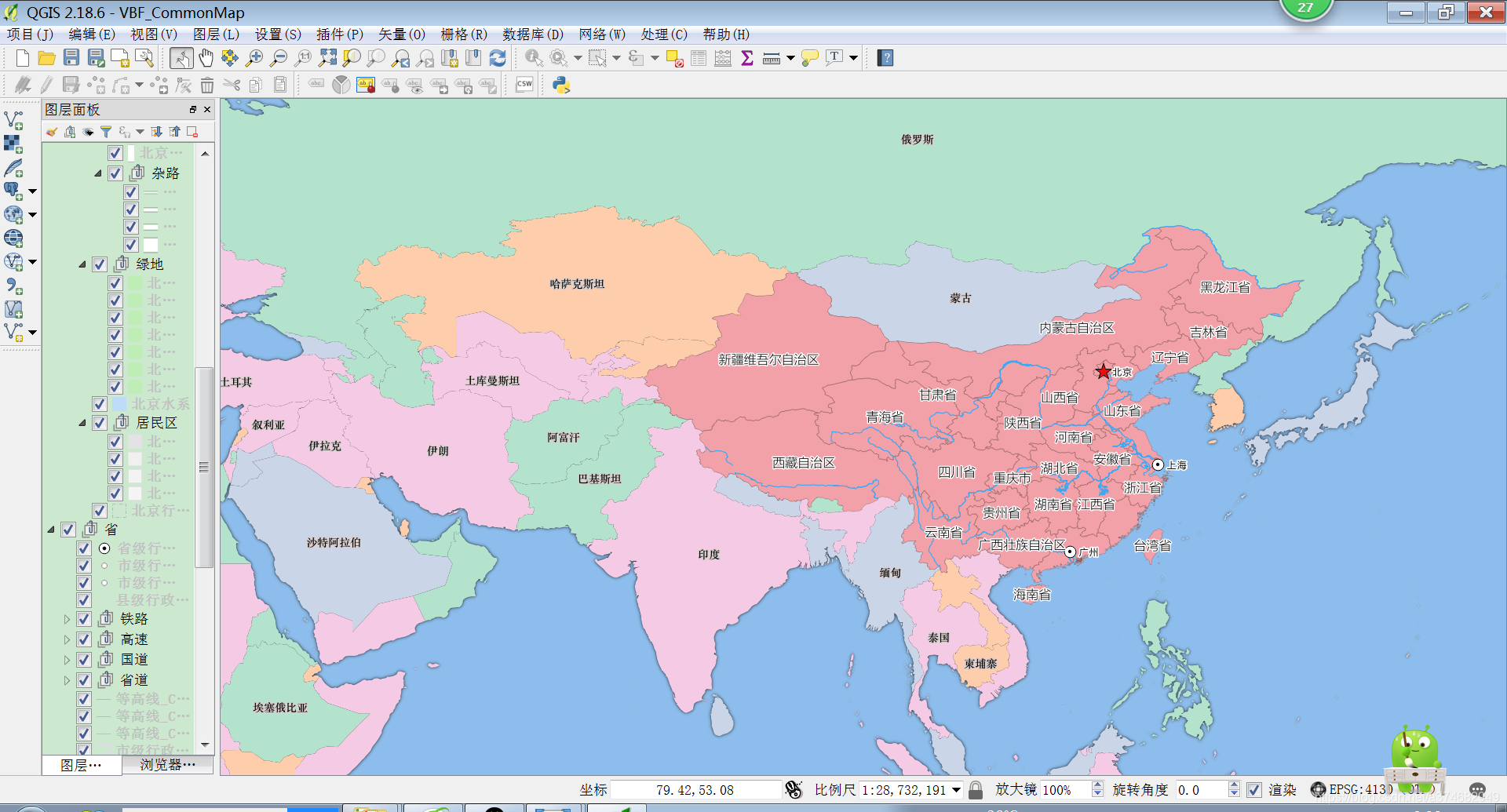This screenshot has width=1507, height=812.
Task: Select the Pan Map hand tool
Action: pyautogui.click(x=206, y=58)
